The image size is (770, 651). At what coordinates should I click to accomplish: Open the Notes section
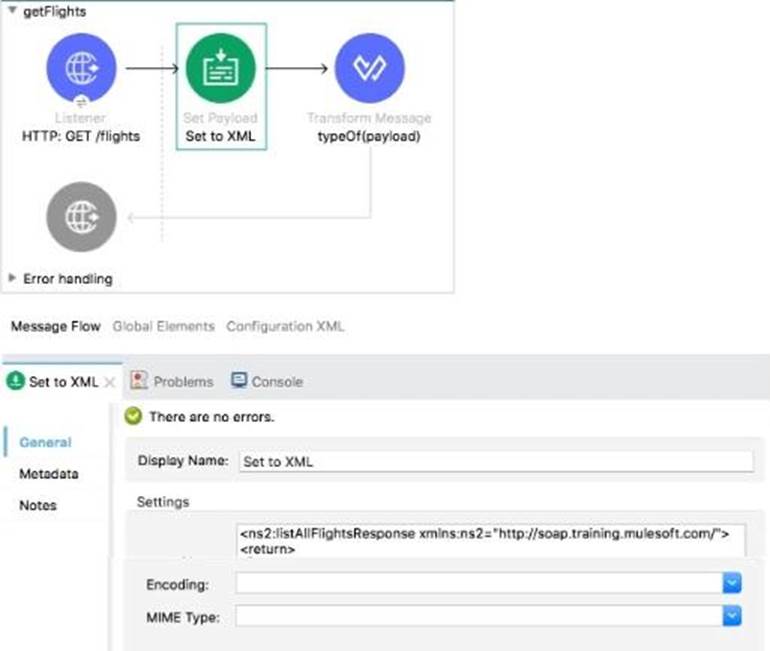pyautogui.click(x=38, y=505)
